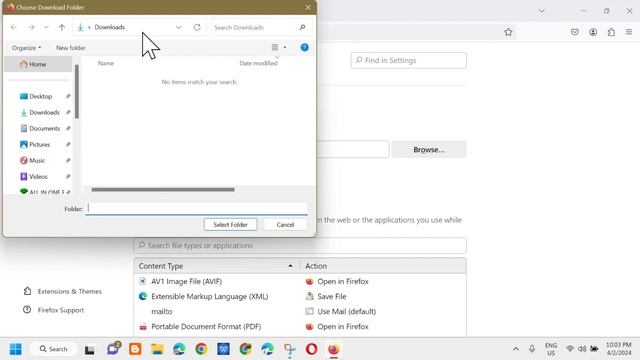Select Documents in navigation pane

tap(44, 128)
